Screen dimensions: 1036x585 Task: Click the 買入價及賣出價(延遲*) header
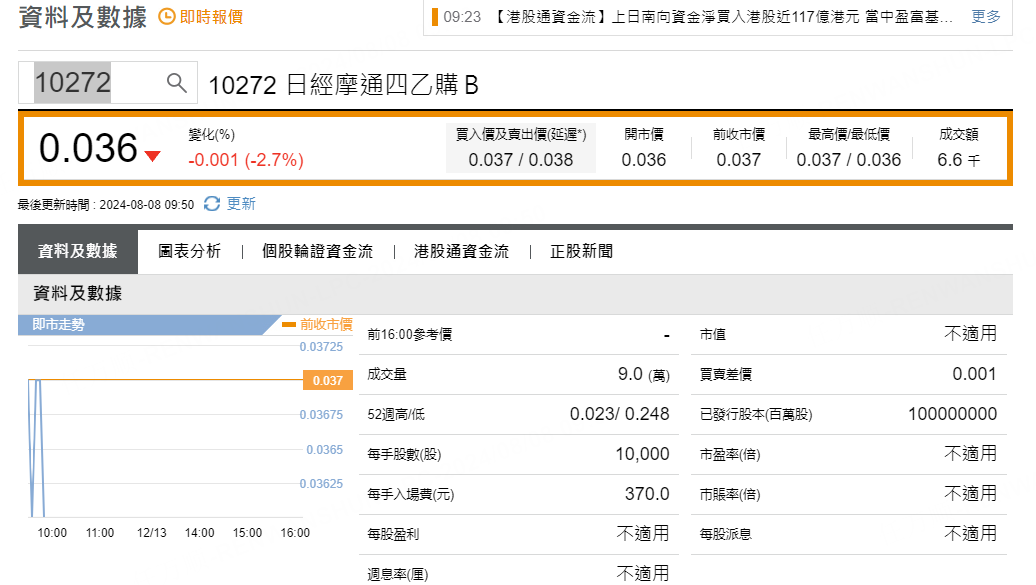coord(521,134)
